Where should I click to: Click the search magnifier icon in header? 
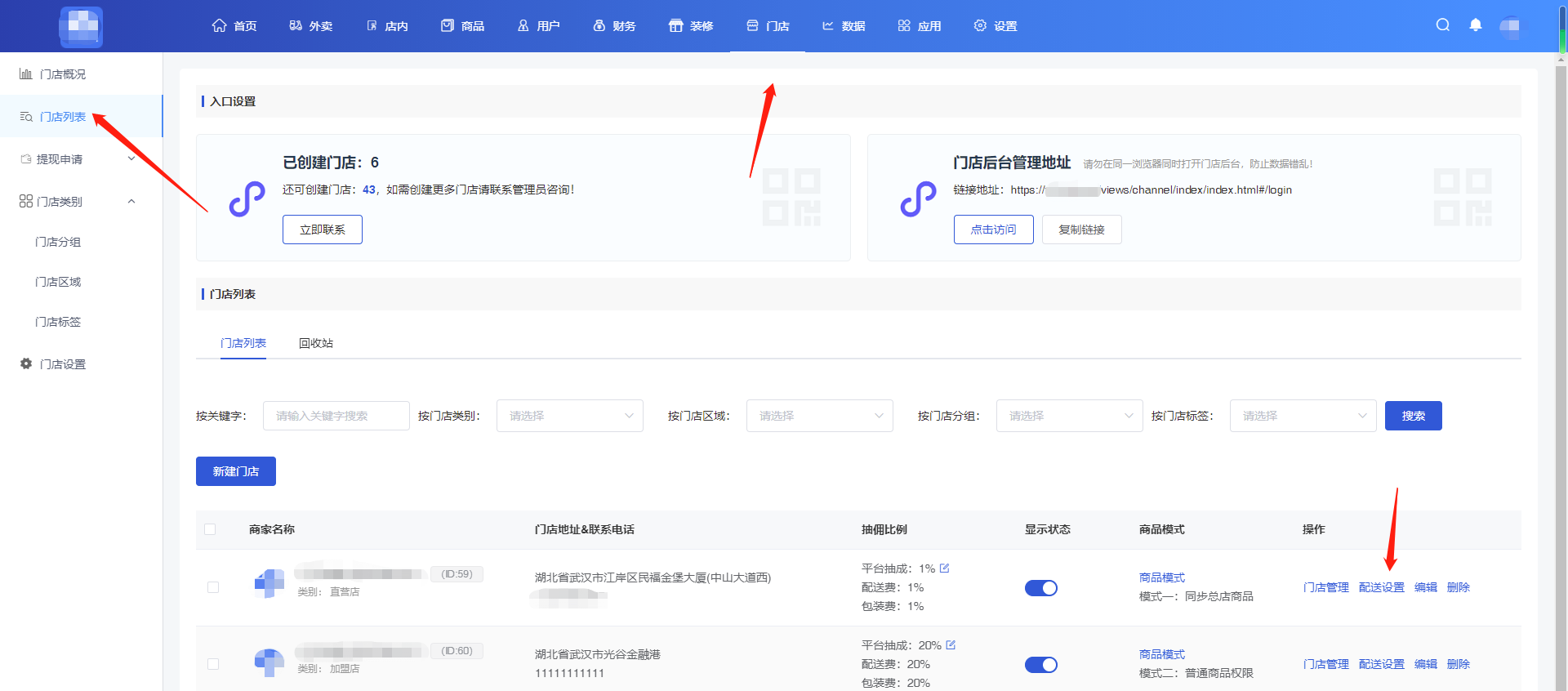coord(1443,25)
